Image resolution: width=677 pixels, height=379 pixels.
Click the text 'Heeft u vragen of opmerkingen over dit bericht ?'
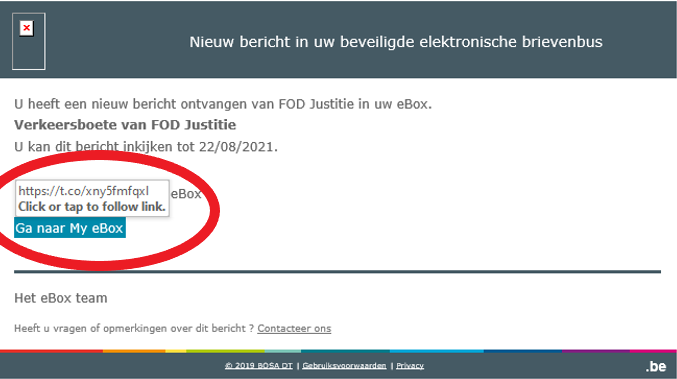(134, 328)
